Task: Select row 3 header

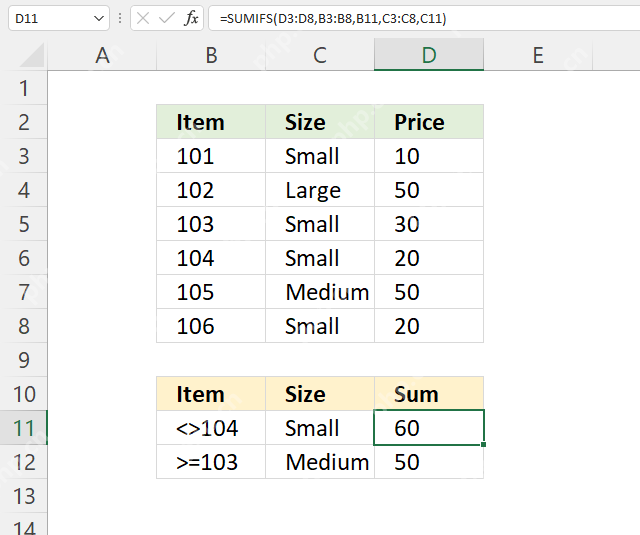Action: pos(24,156)
